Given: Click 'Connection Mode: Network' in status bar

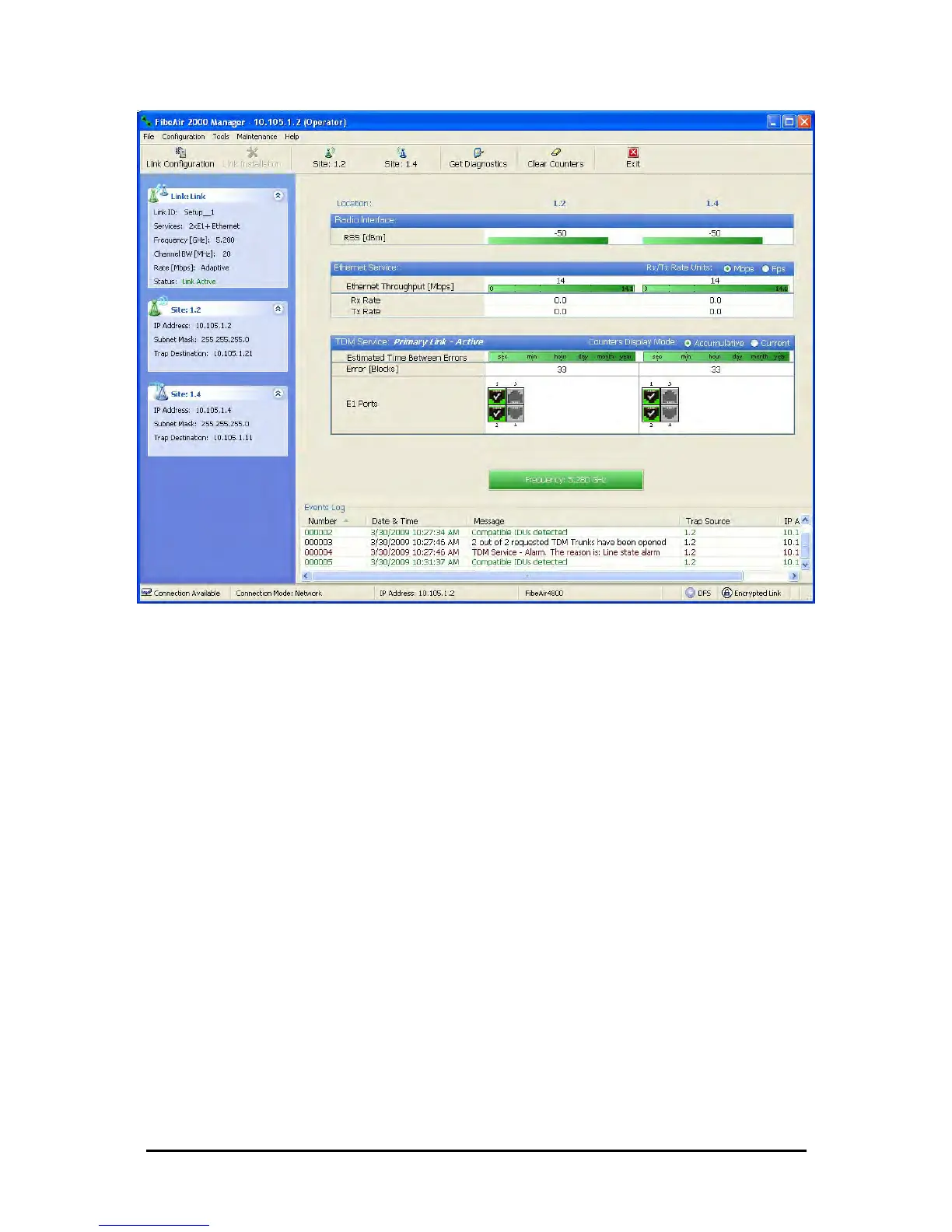Looking at the screenshot, I should pos(279,593).
